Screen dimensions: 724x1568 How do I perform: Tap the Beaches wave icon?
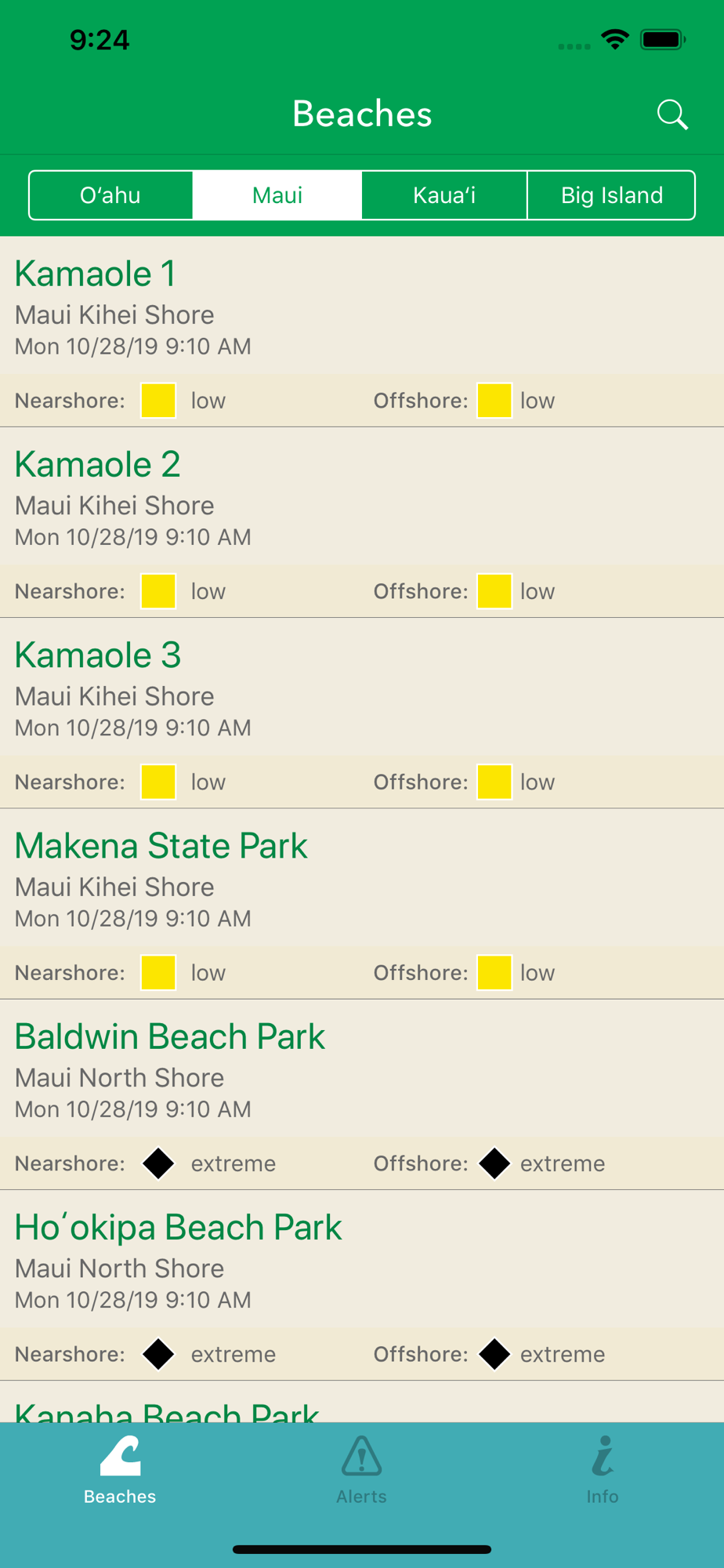pyautogui.click(x=121, y=1455)
